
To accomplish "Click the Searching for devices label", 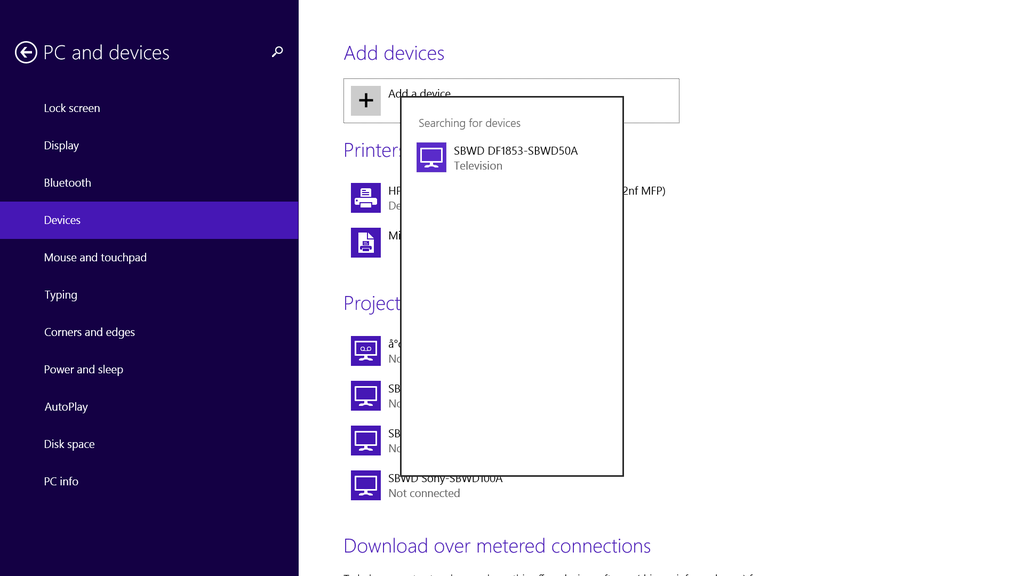I will 470,123.
